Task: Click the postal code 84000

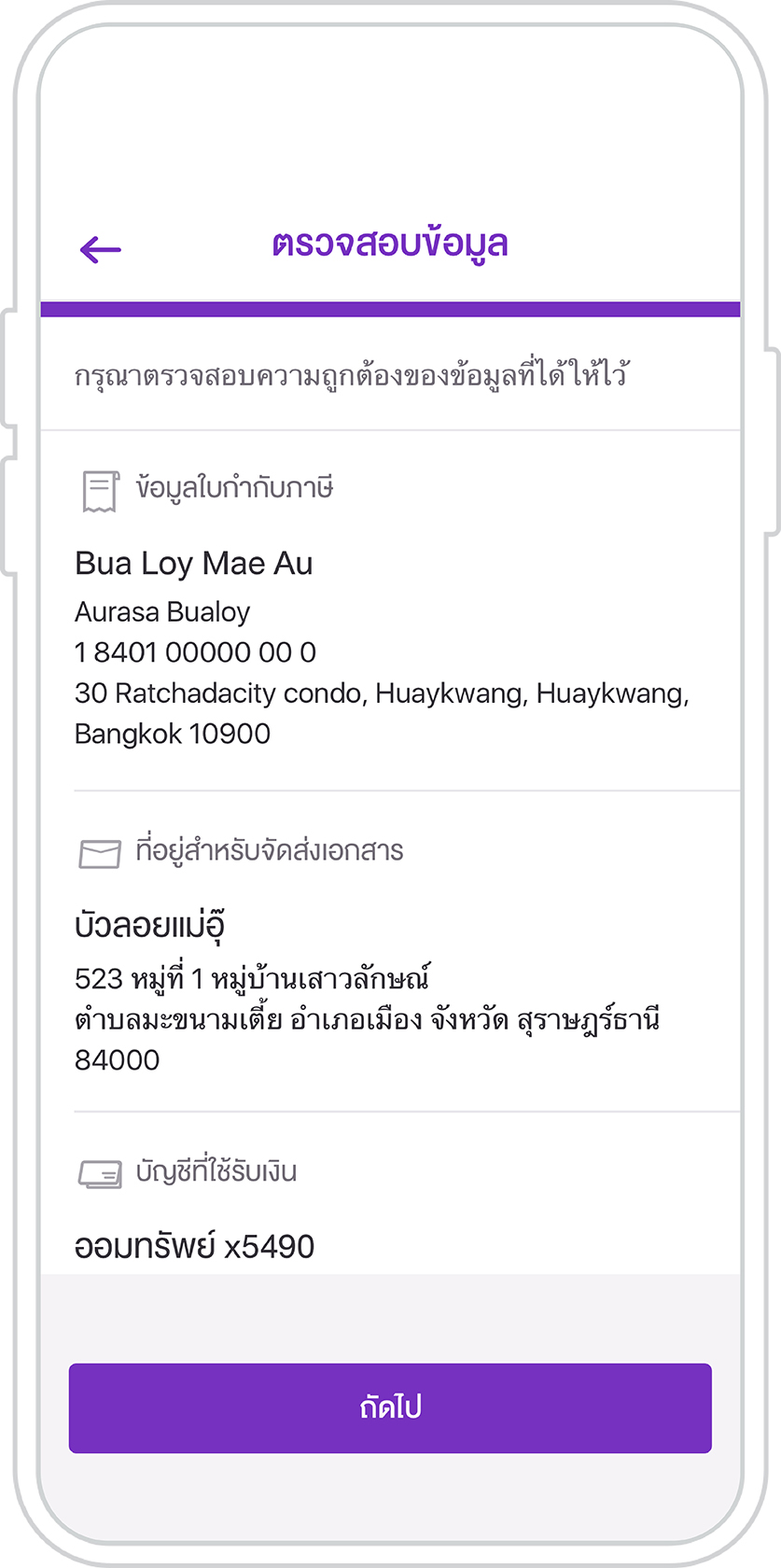Action: coord(118,1060)
